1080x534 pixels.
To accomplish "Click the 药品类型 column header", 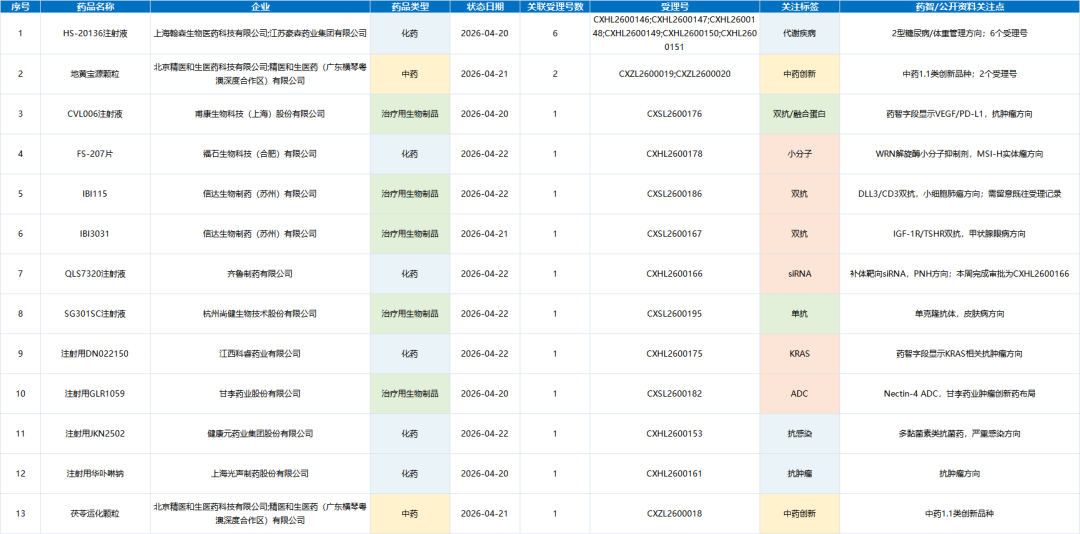I will tap(410, 6).
